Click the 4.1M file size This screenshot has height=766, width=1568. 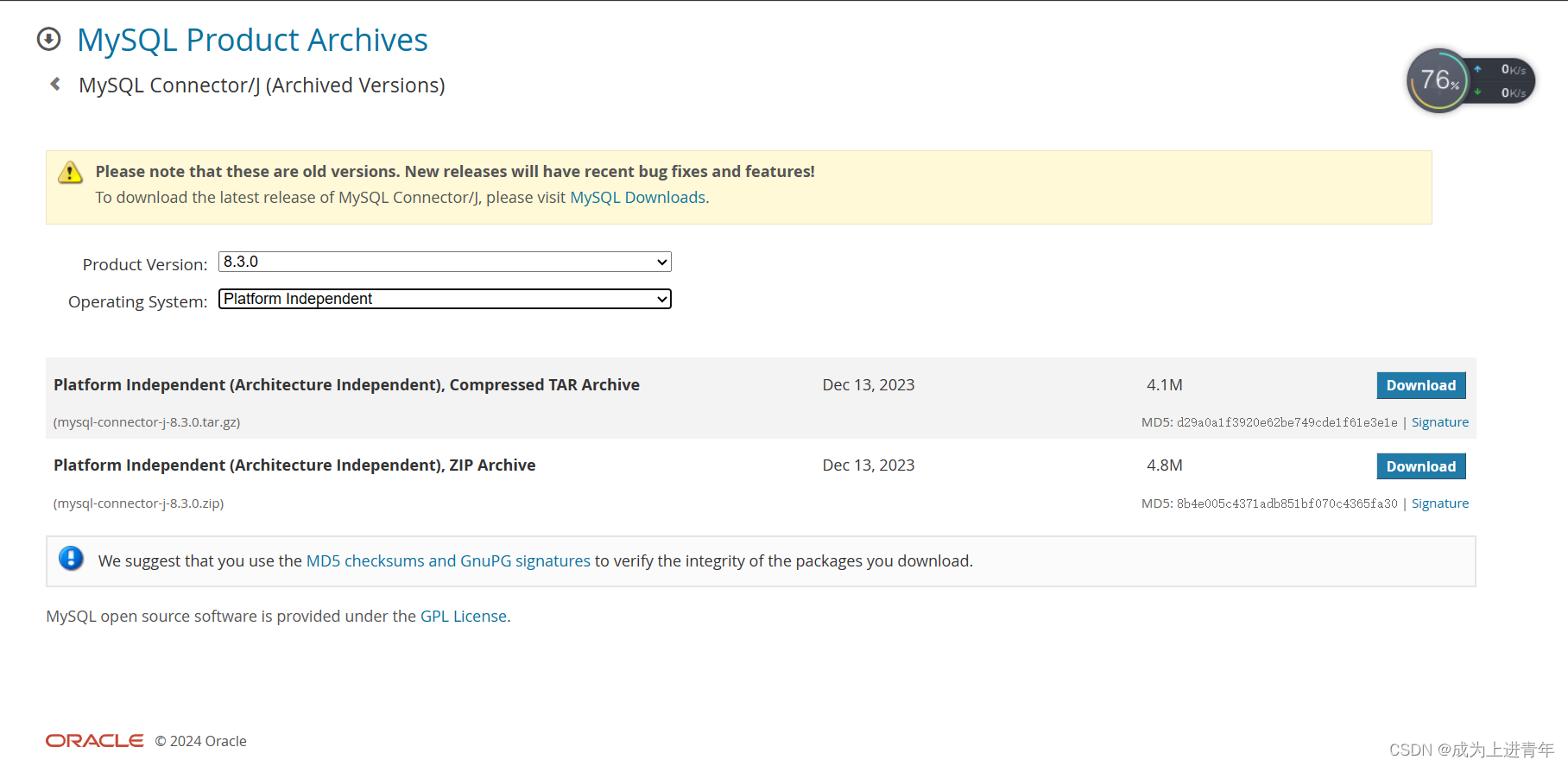[1164, 385]
